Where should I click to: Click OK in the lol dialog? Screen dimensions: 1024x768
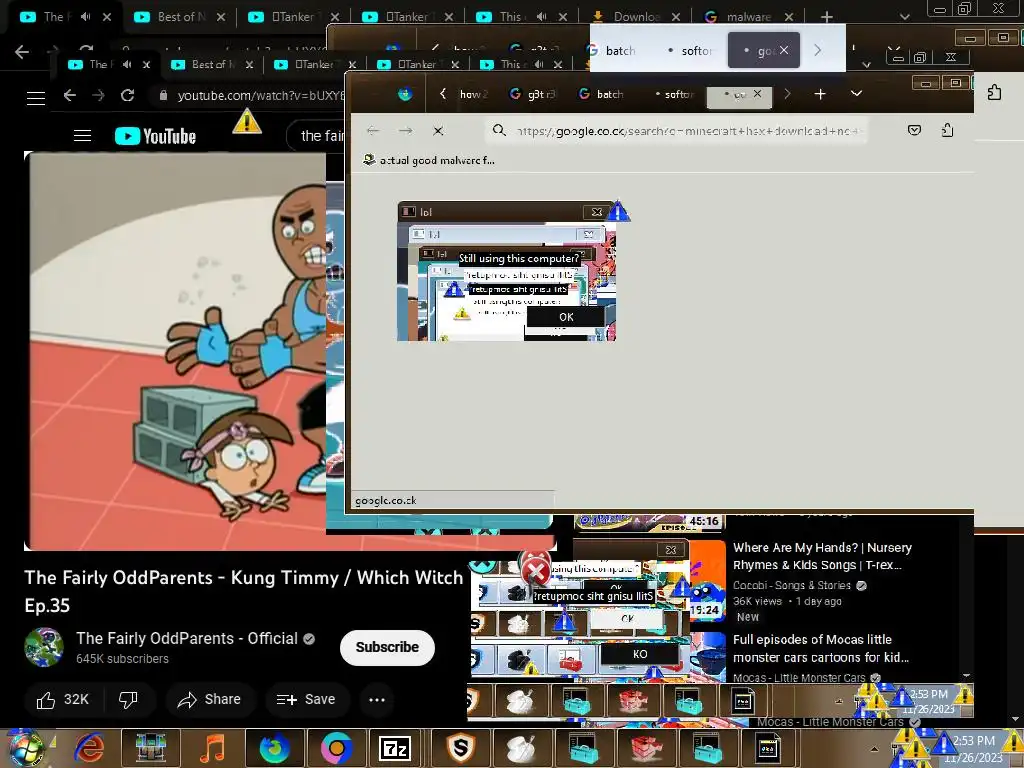pyautogui.click(x=566, y=317)
